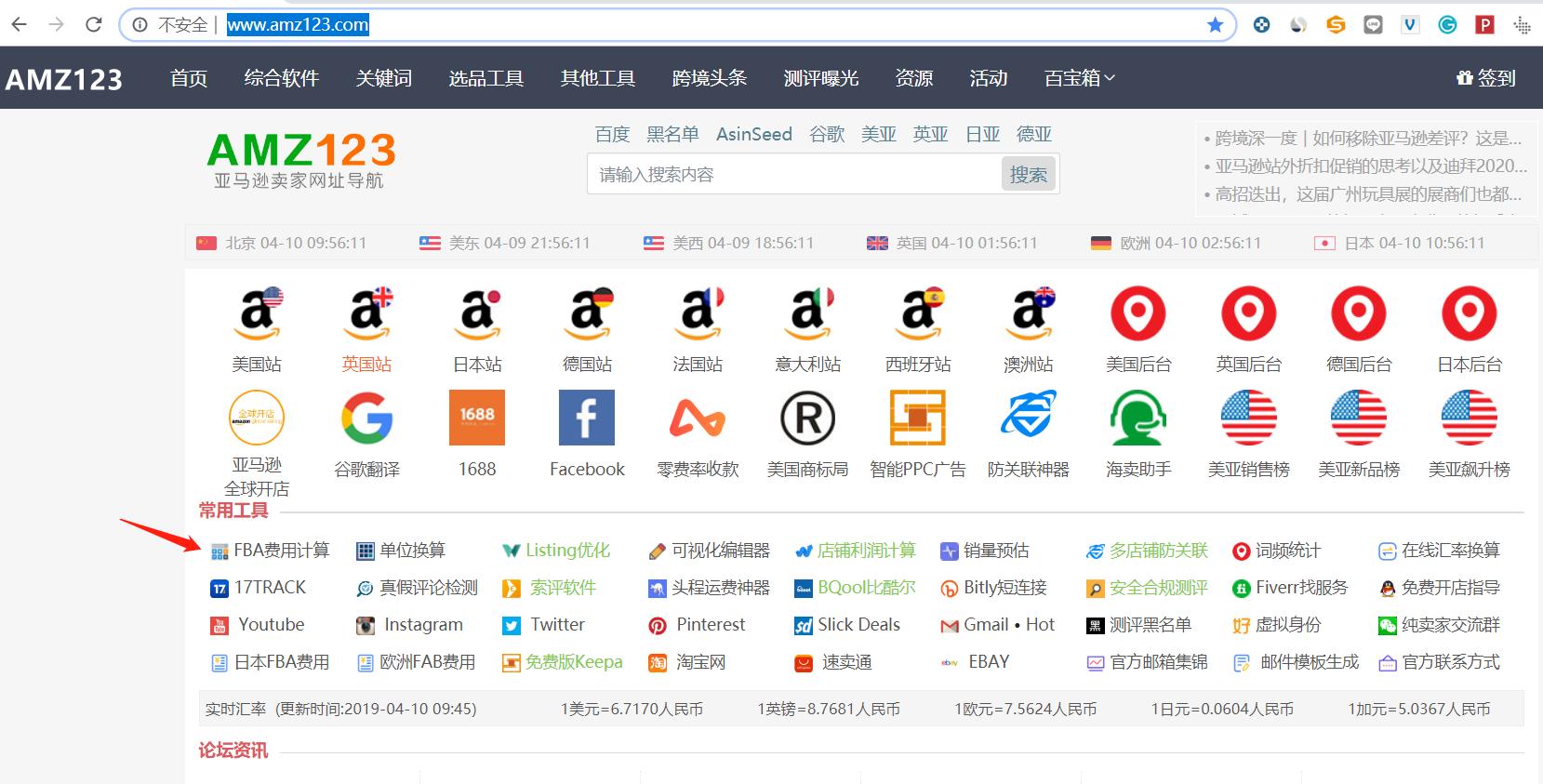This screenshot has width=1543, height=784.
Task: Select the 黑名单 search tab
Action: click(672, 134)
